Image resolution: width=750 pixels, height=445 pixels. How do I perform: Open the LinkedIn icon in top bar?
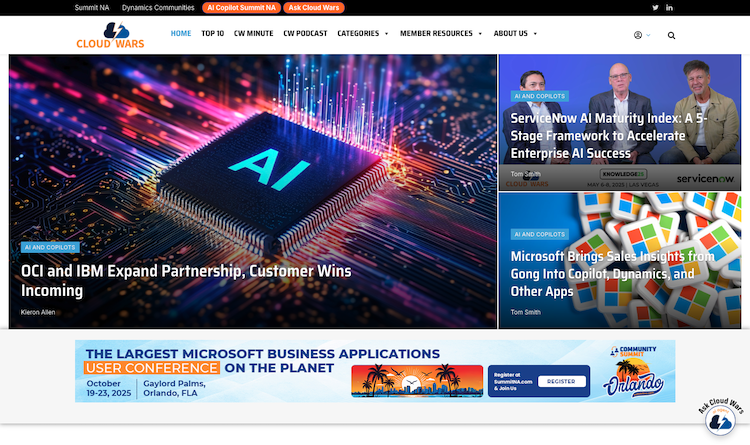(669, 8)
